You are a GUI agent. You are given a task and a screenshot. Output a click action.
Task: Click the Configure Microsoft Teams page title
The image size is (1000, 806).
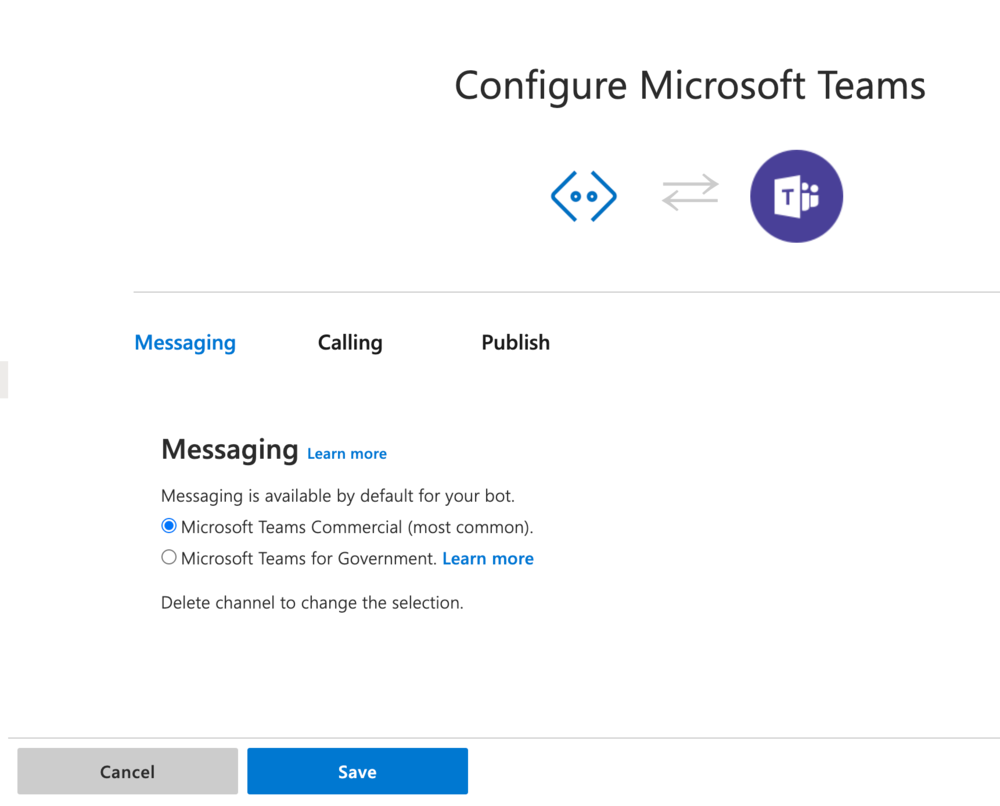[x=689, y=86]
